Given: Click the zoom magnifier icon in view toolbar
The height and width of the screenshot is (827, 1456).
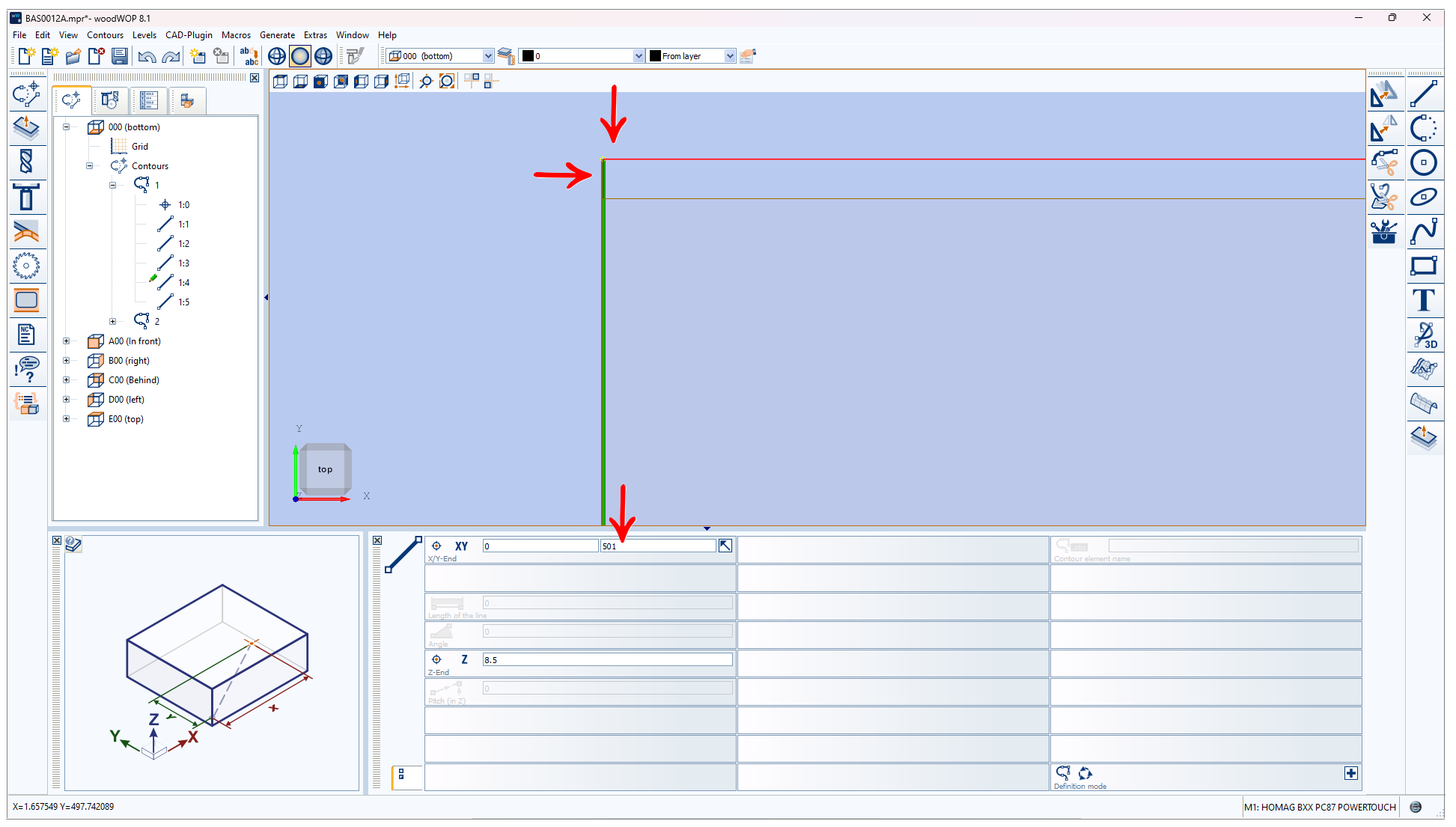Looking at the screenshot, I should point(426,82).
